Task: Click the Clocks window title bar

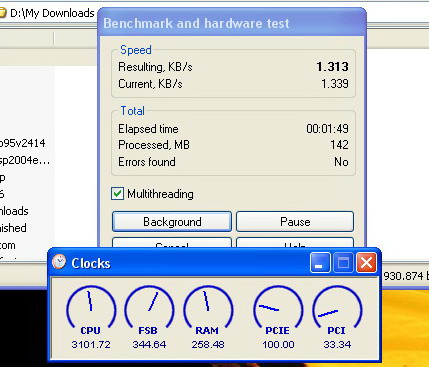Action: (x=180, y=263)
